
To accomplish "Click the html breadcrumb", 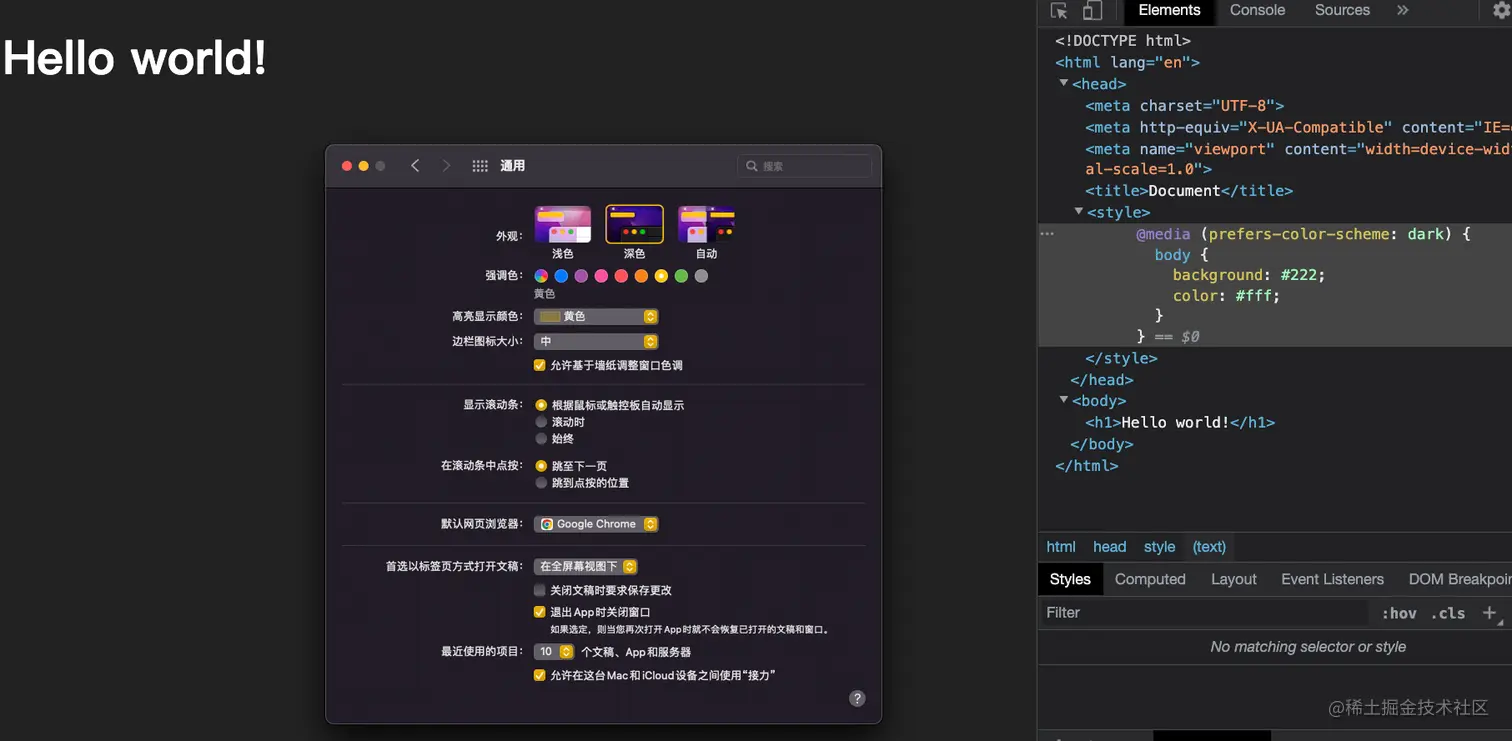I will tap(1061, 547).
